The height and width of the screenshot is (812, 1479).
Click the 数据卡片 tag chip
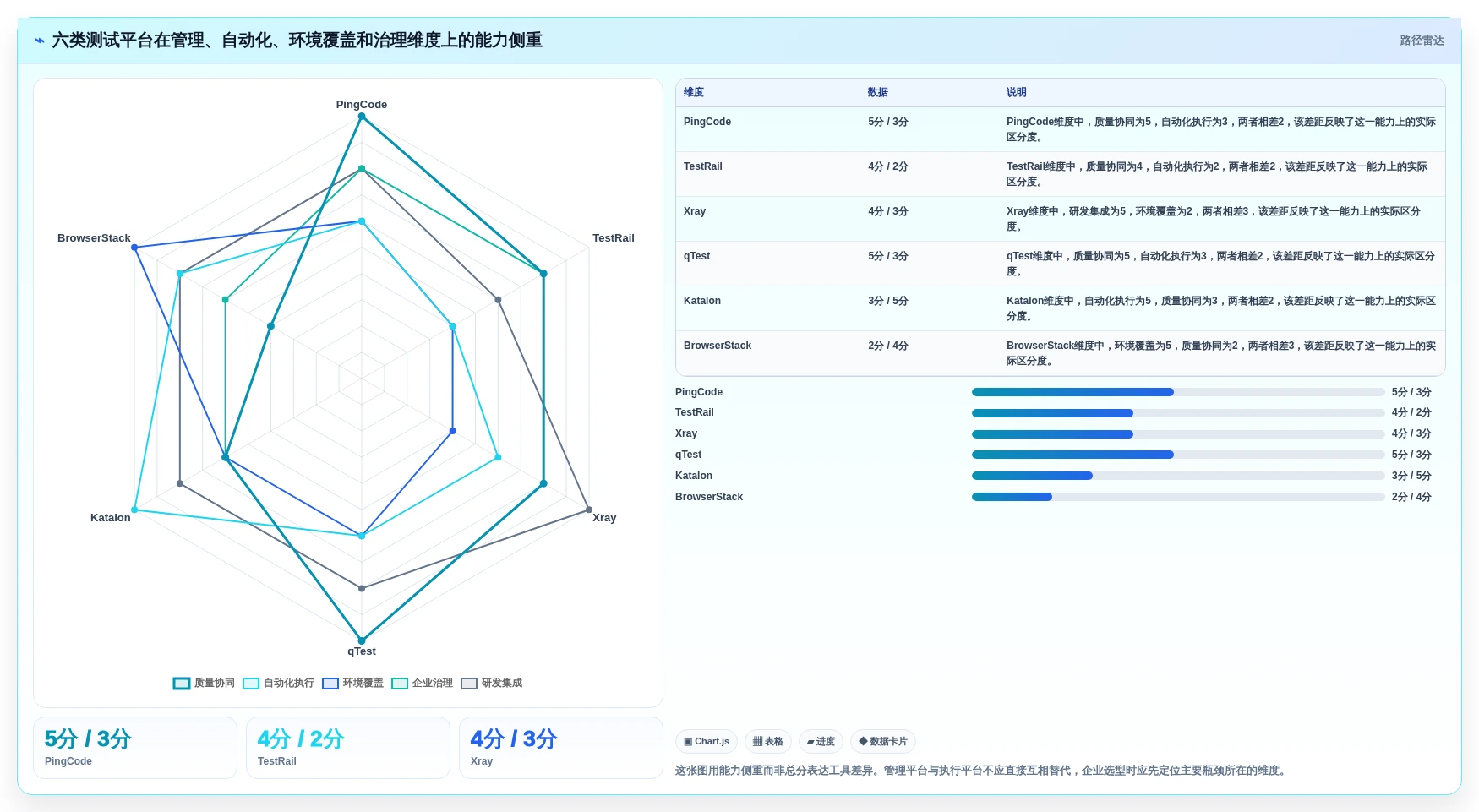(883, 742)
